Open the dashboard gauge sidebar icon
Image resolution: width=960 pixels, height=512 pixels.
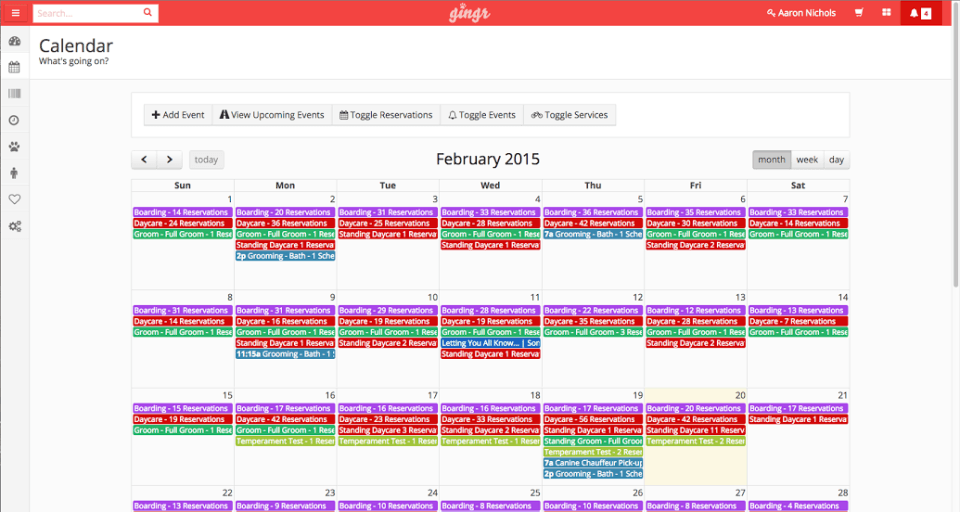click(x=15, y=41)
